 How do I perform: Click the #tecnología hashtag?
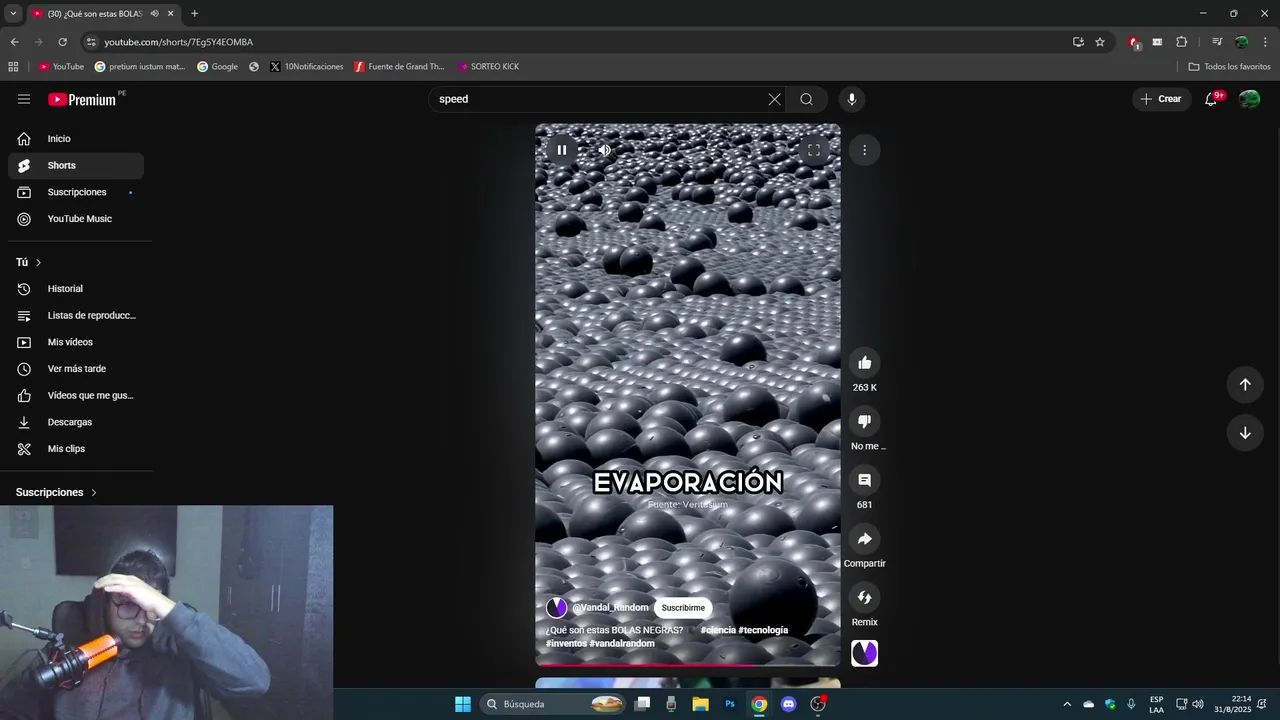pos(764,630)
